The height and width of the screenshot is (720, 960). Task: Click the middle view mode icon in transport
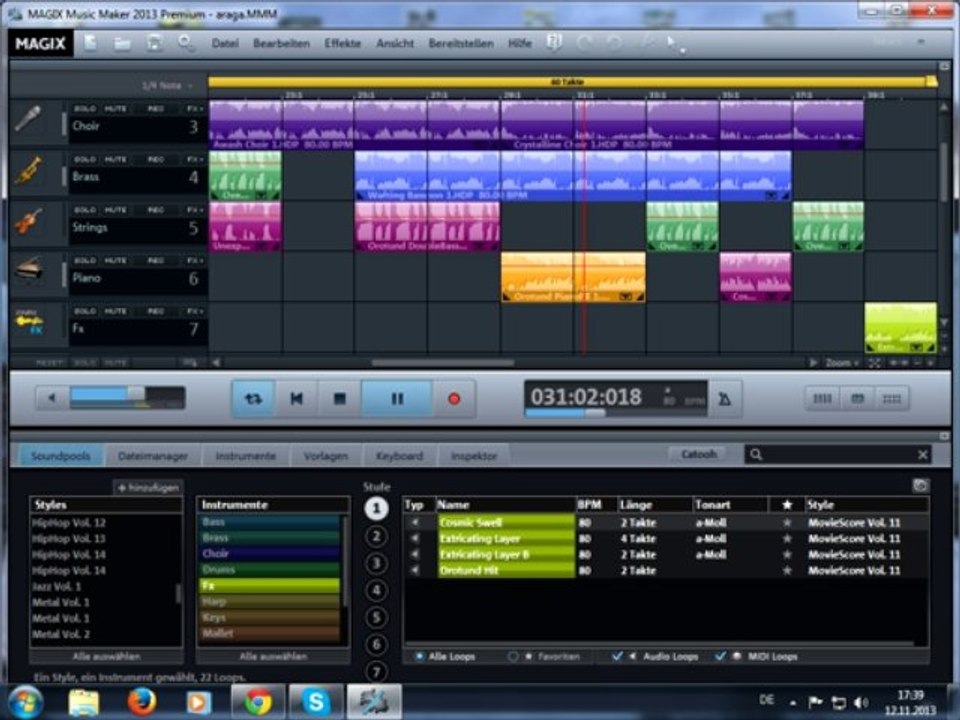pyautogui.click(x=857, y=399)
